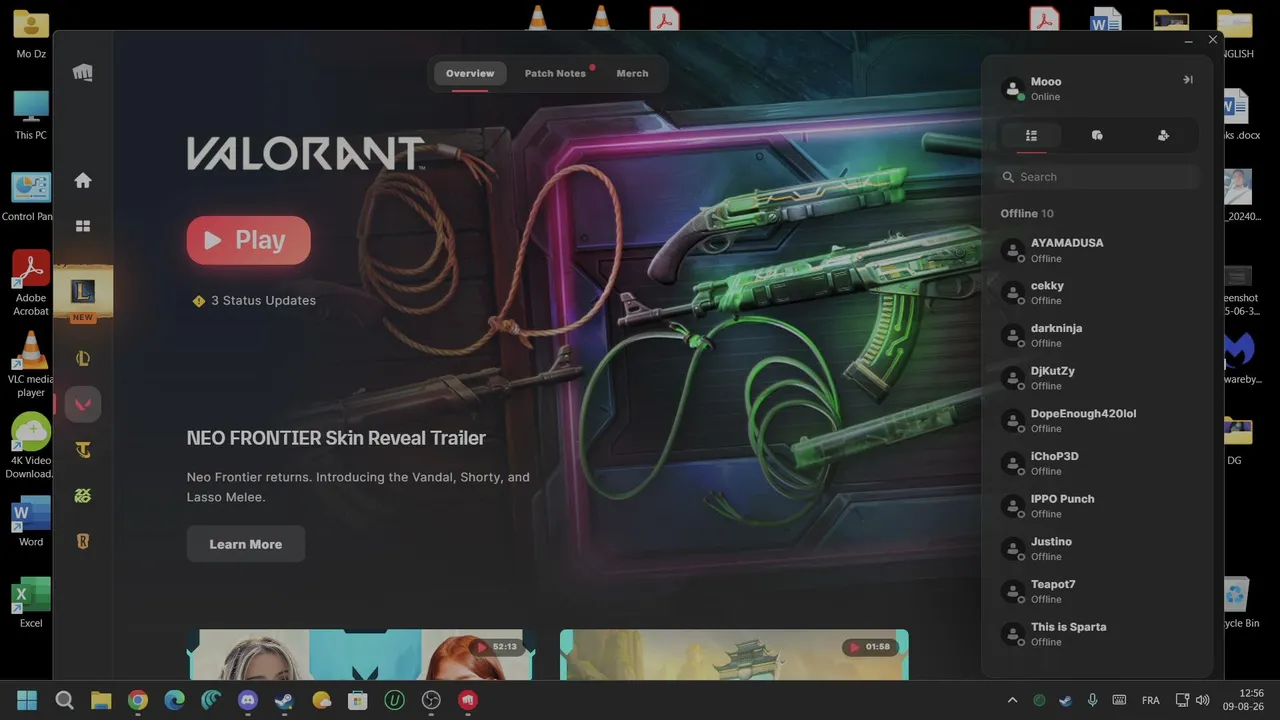Open the grid-shaped library icon in the sidebar
Image resolution: width=1280 pixels, height=720 pixels.
point(83,226)
